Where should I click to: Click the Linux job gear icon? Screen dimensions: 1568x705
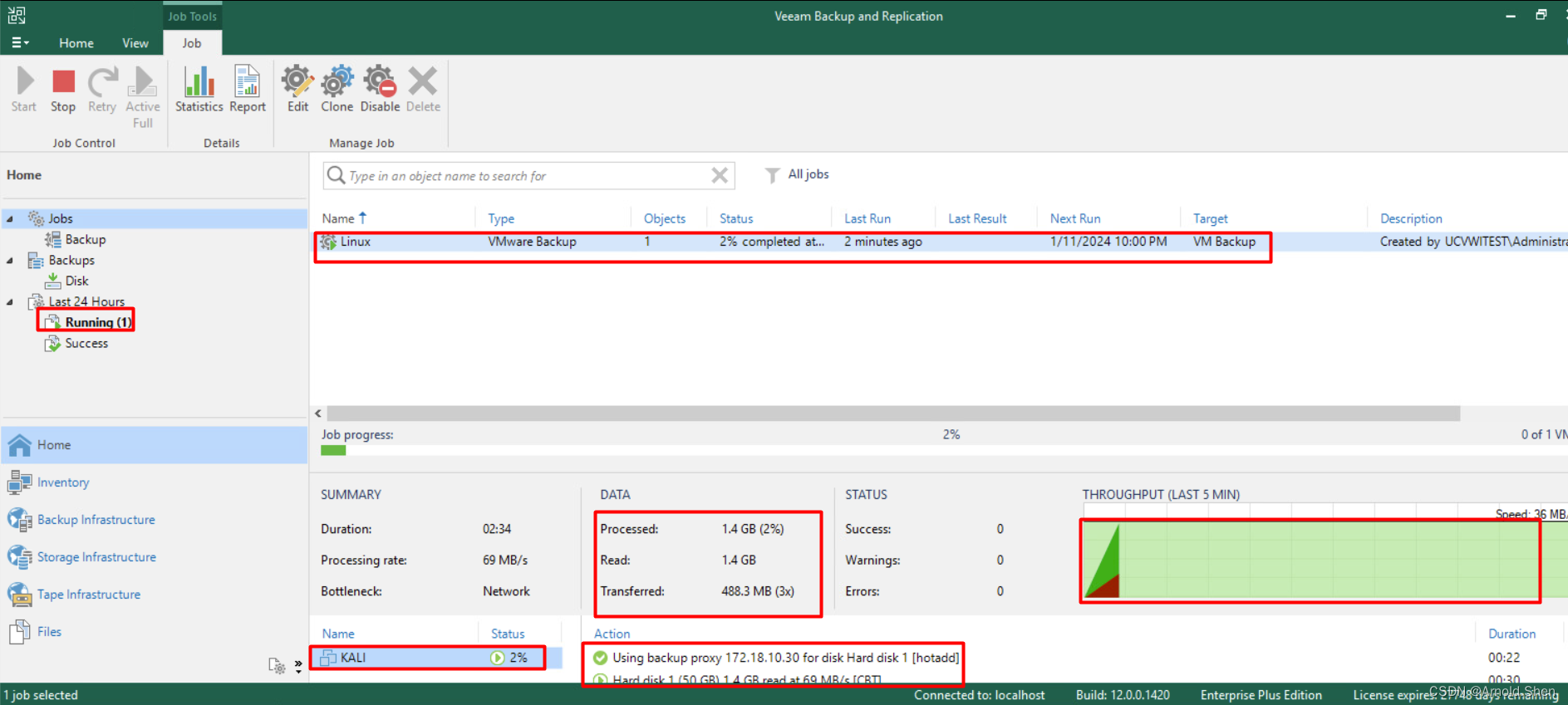pos(328,242)
